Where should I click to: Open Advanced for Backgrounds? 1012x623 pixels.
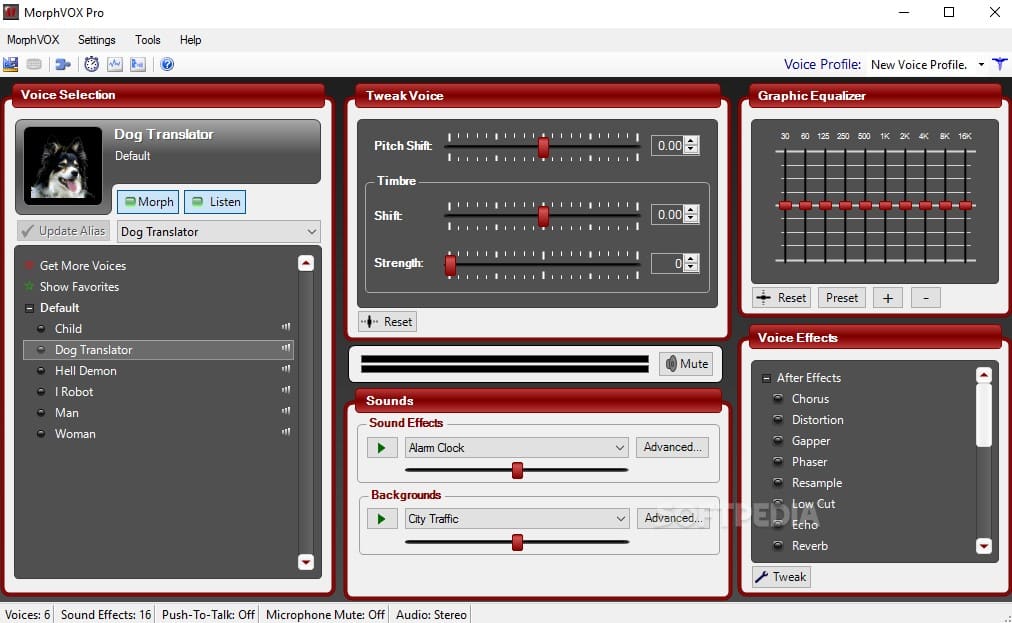[x=673, y=518]
